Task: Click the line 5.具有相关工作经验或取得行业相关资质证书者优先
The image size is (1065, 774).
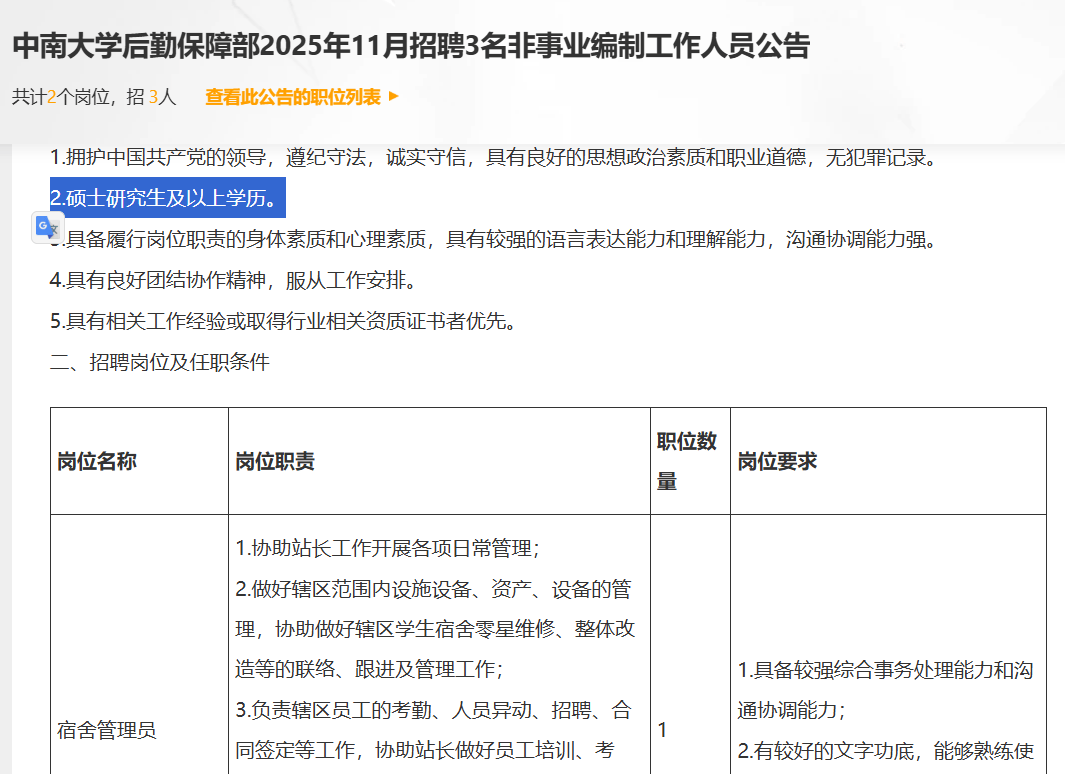Action: (285, 320)
